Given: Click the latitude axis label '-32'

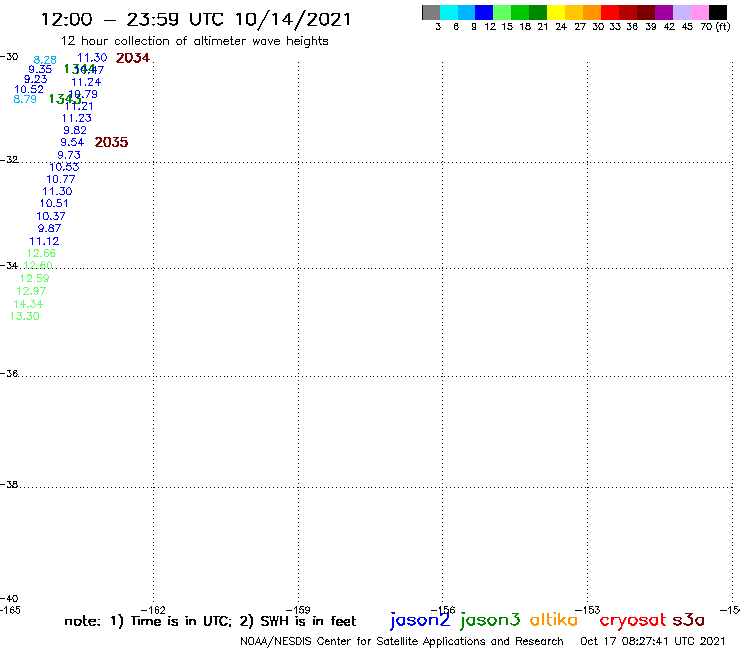Looking at the screenshot, I should (9, 160).
